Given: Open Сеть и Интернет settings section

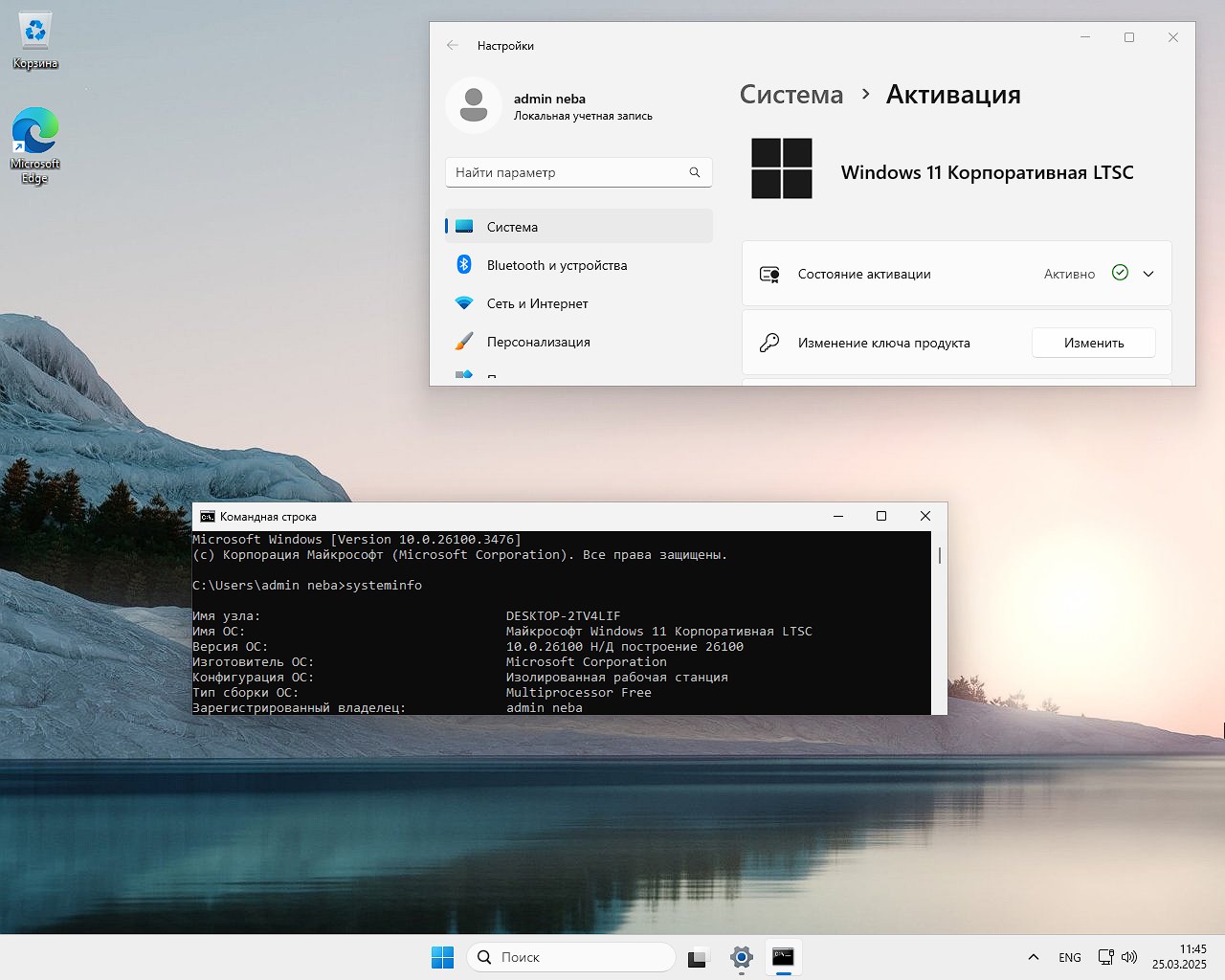Looking at the screenshot, I should pyautogui.click(x=537, y=303).
